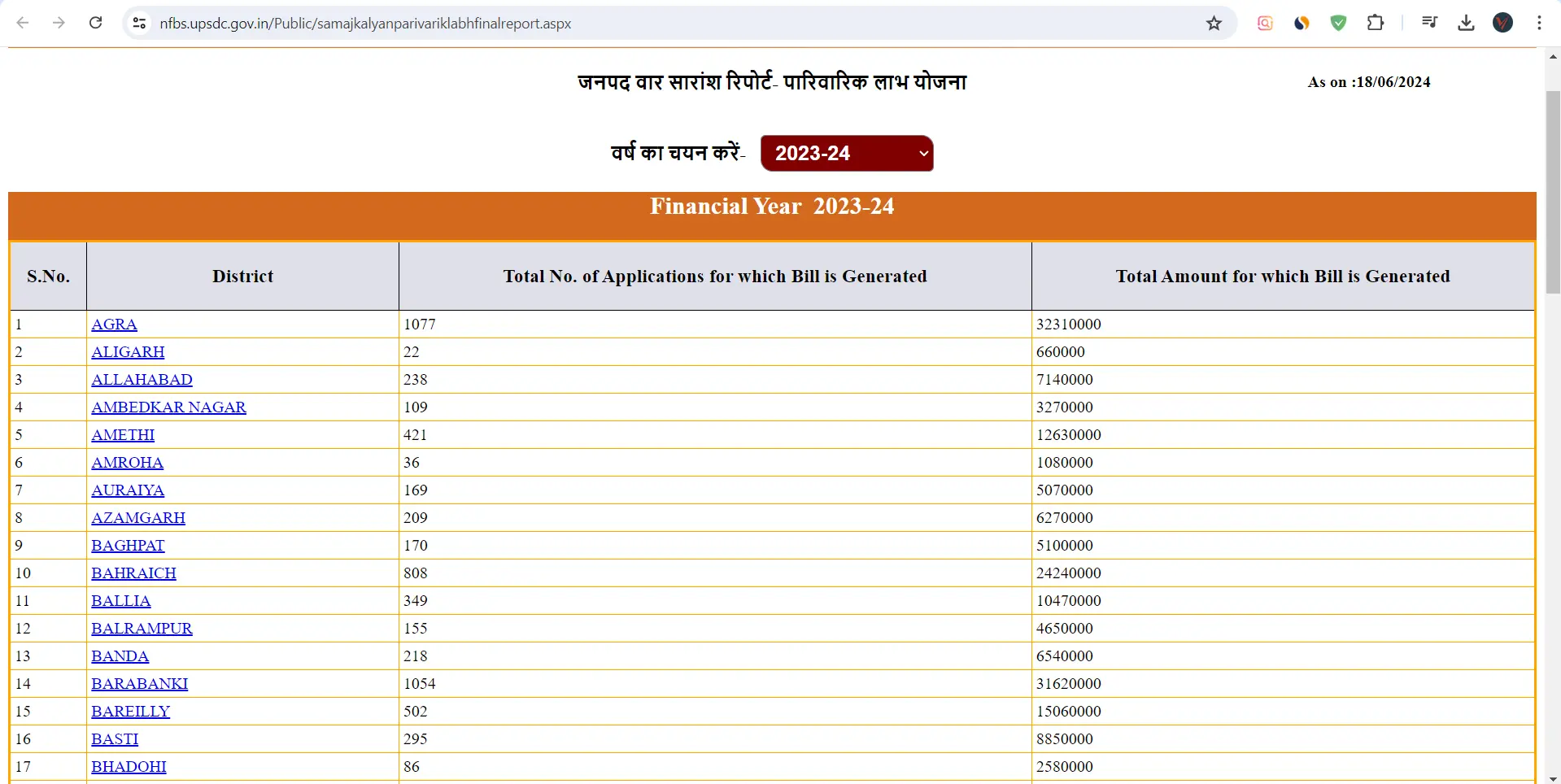Screen dimensions: 1561x784
Task: Select the amount 1080000 for Amroha
Action: 1065,462
